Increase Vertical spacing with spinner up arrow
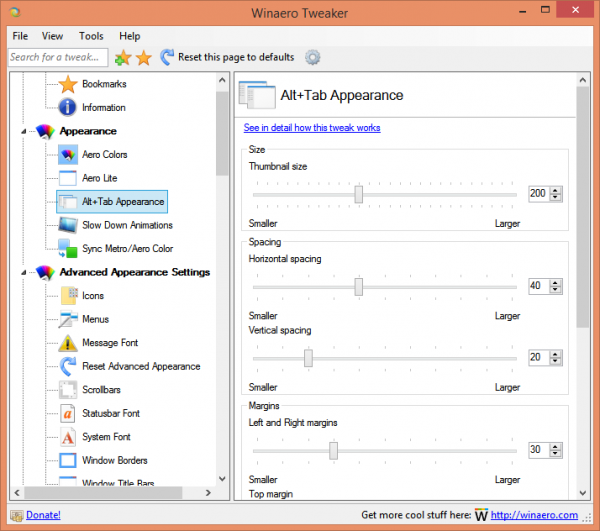Image resolution: width=600 pixels, height=531 pixels. pos(555,354)
